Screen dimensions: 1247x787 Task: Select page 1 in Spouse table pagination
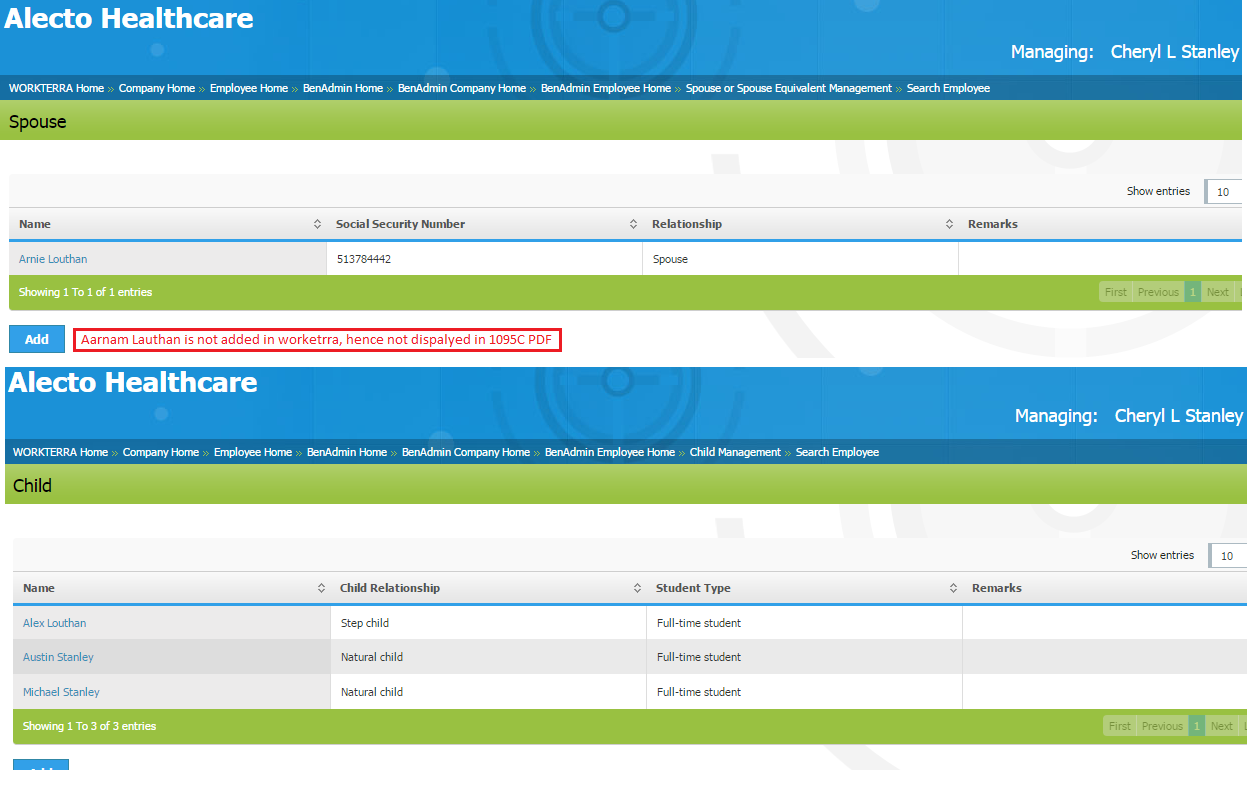1193,292
